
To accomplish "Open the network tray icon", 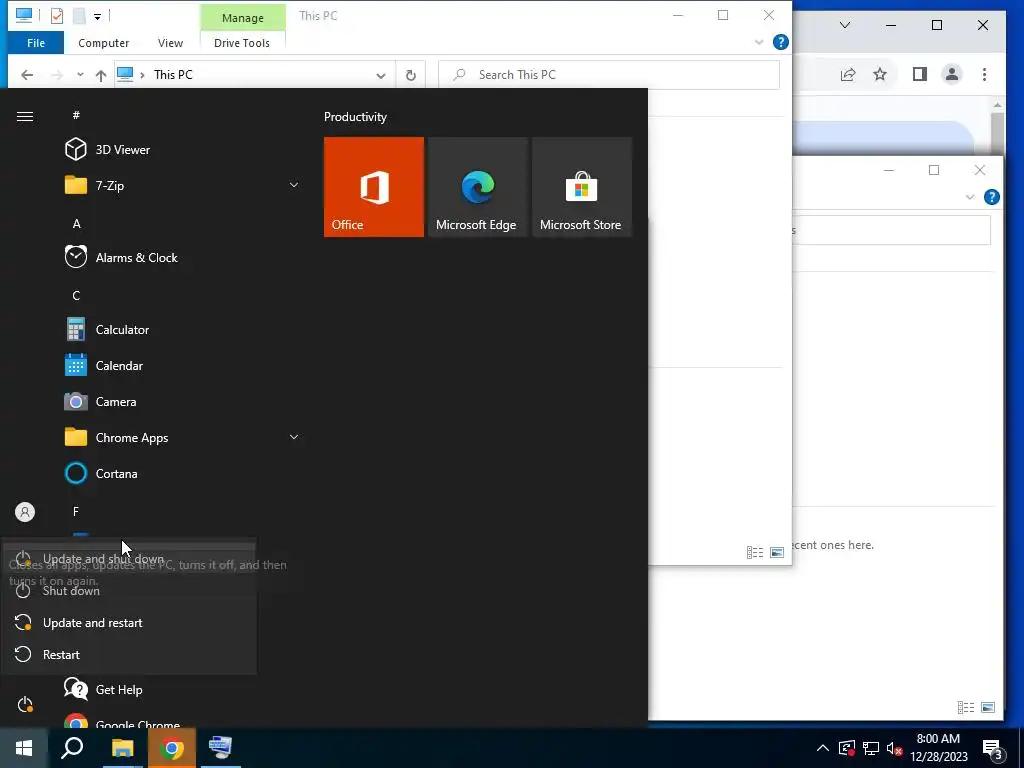I will click(871, 748).
